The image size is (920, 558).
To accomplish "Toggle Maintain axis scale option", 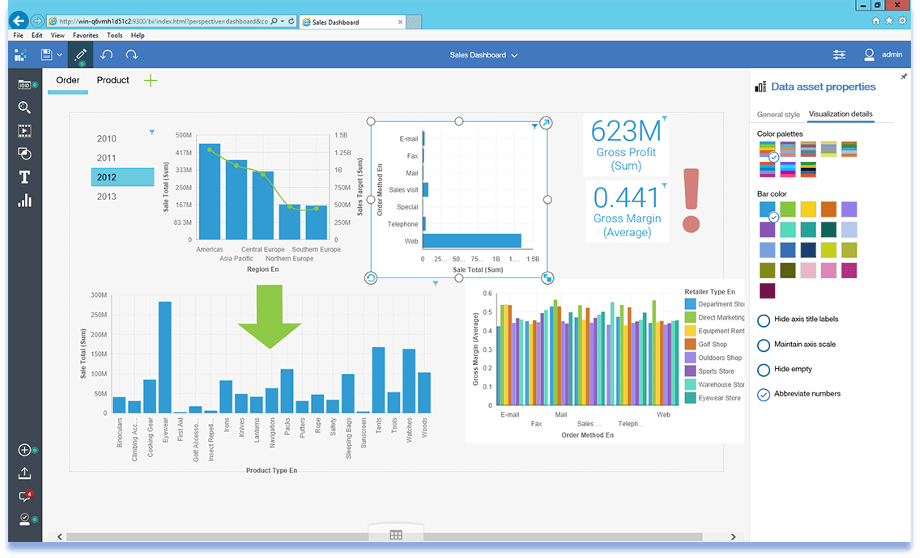I will tap(764, 345).
